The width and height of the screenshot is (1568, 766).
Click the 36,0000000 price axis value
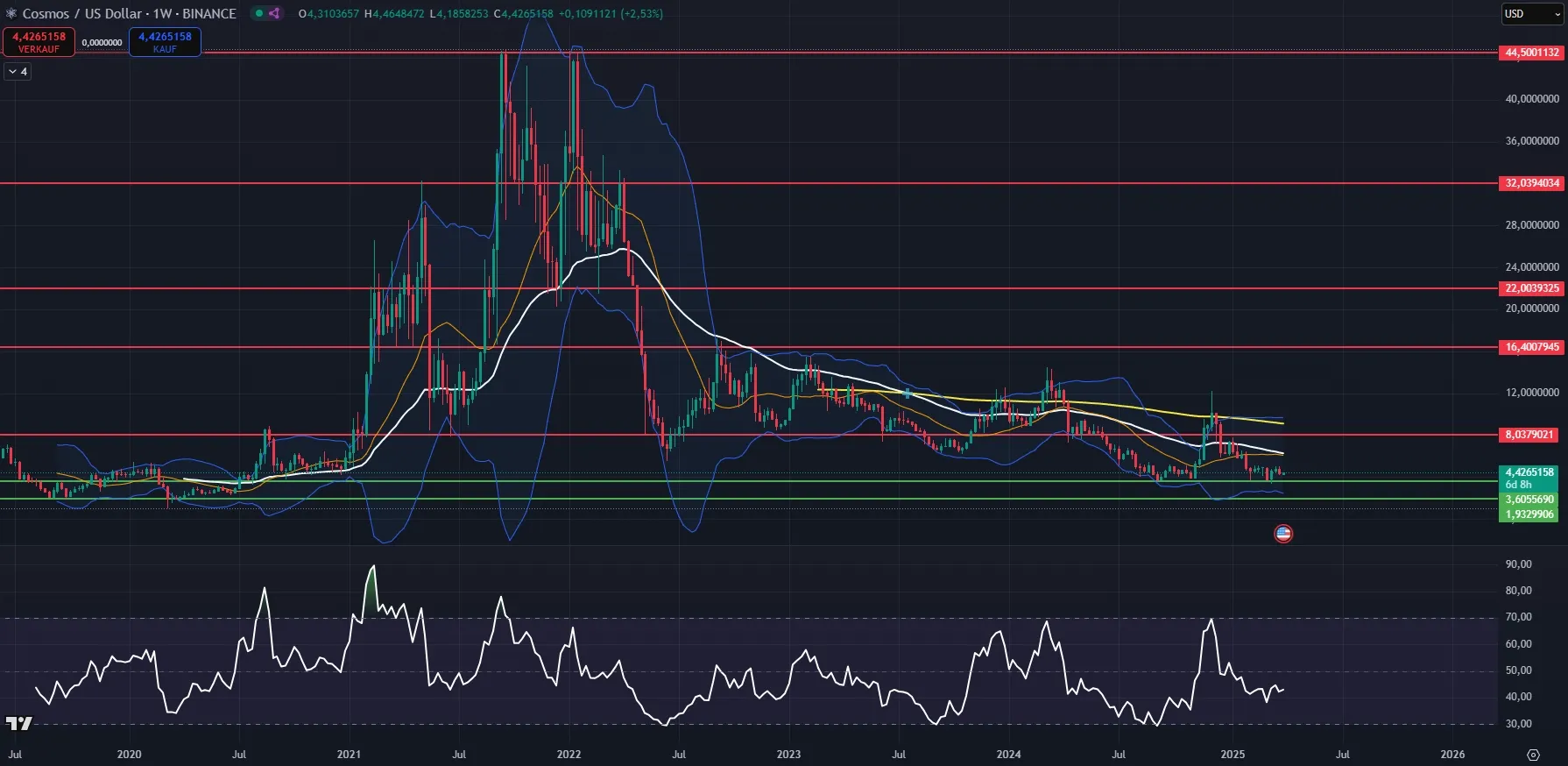tap(1532, 141)
